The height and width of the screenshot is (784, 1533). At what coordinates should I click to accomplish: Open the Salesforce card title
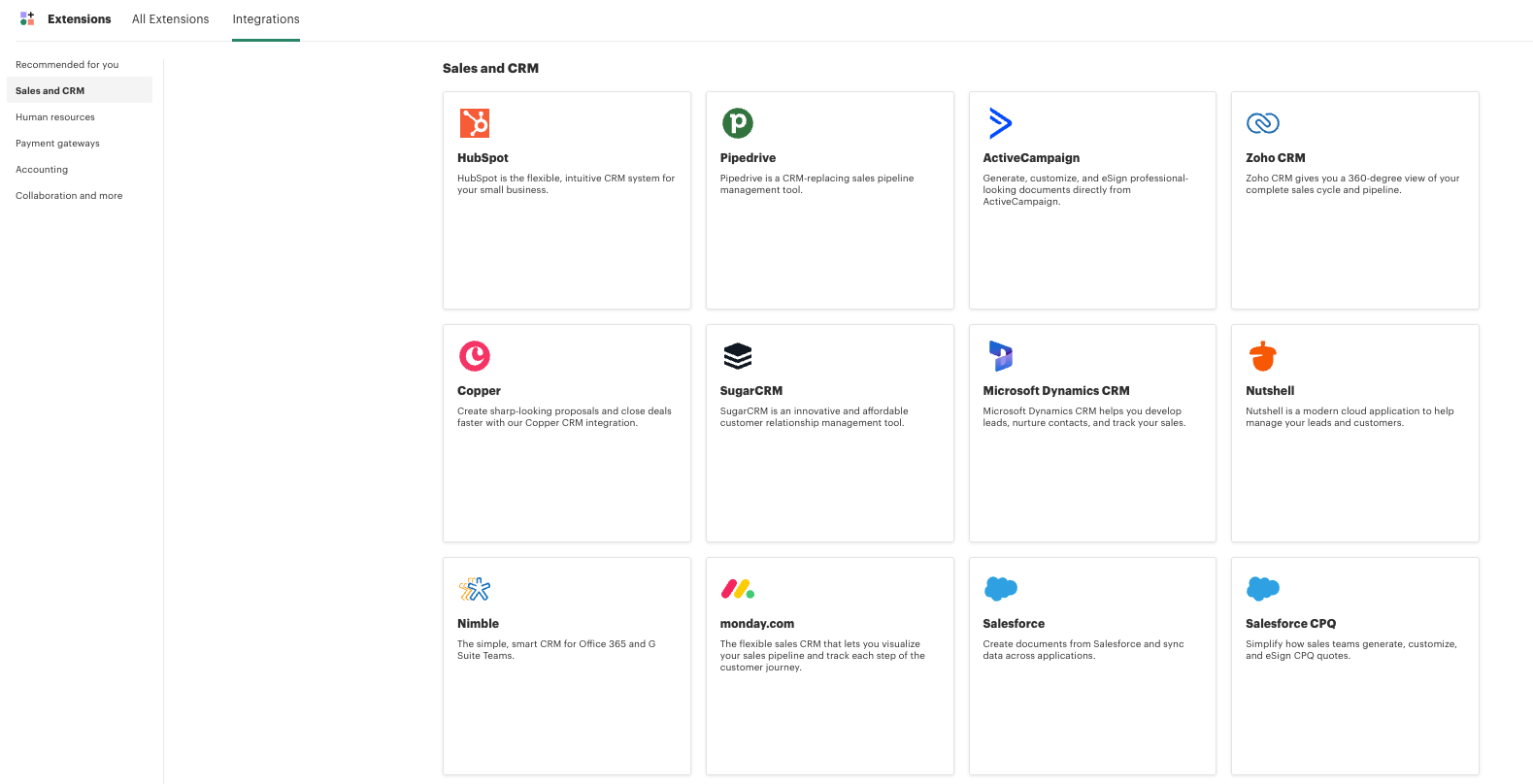coord(1014,624)
